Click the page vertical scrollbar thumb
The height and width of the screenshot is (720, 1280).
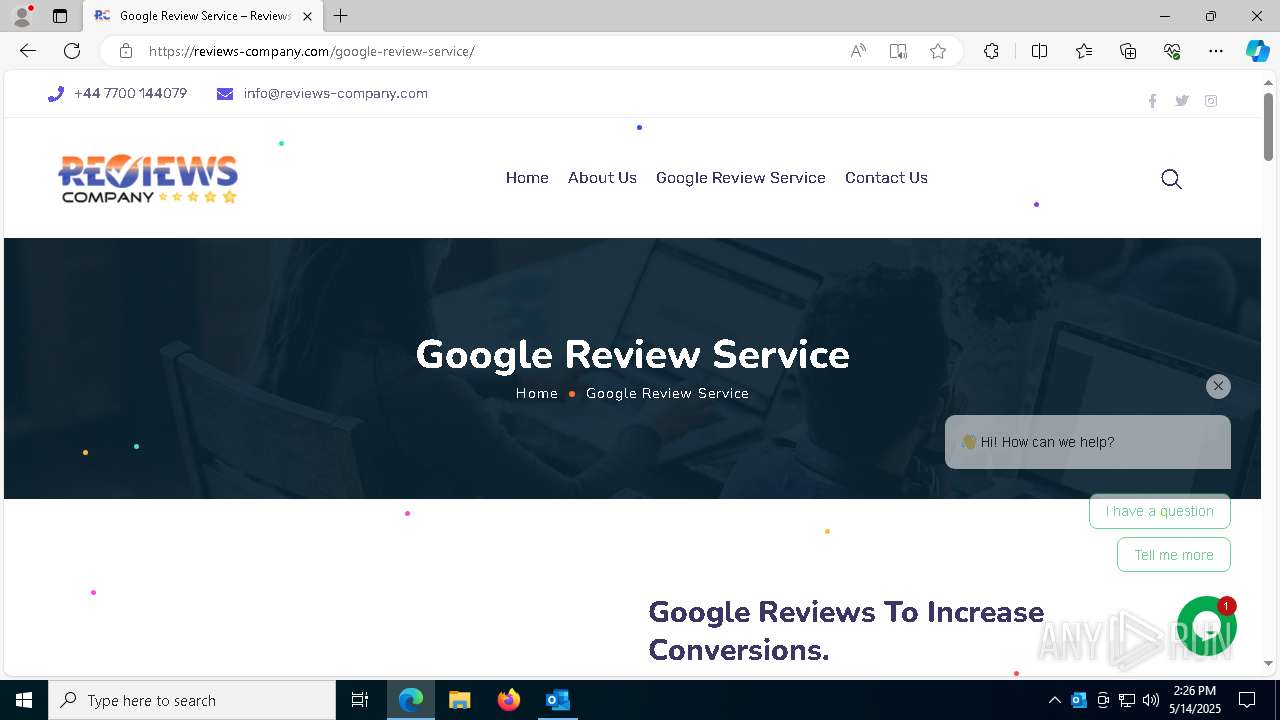[x=1268, y=126]
